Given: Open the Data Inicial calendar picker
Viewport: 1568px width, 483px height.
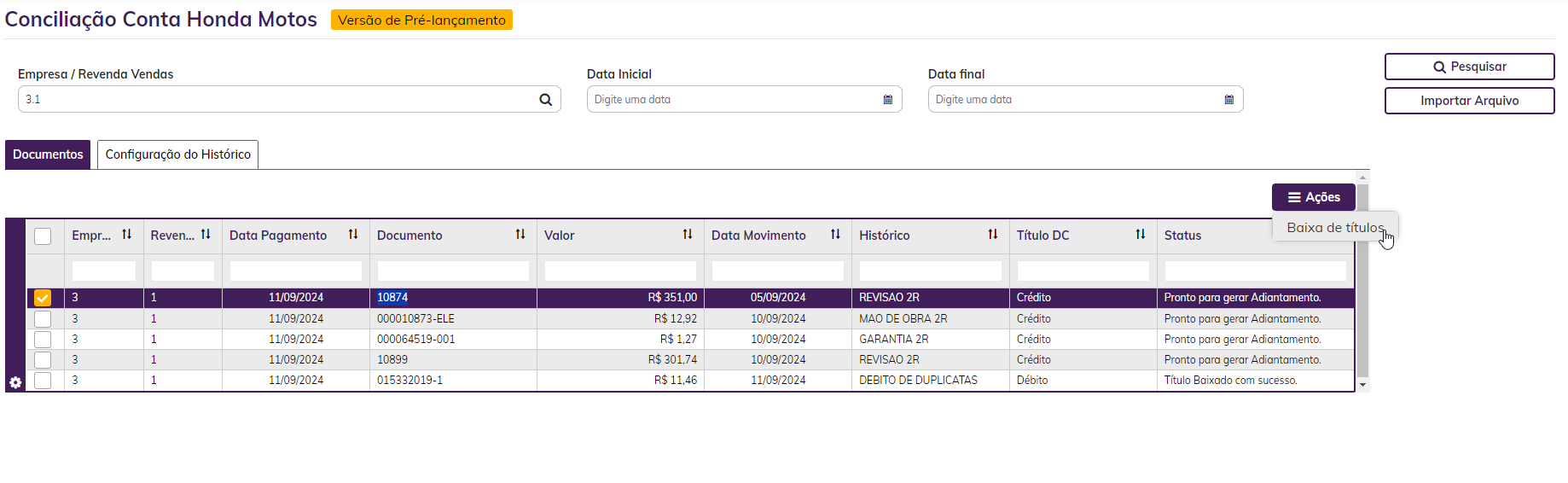Looking at the screenshot, I should point(888,100).
